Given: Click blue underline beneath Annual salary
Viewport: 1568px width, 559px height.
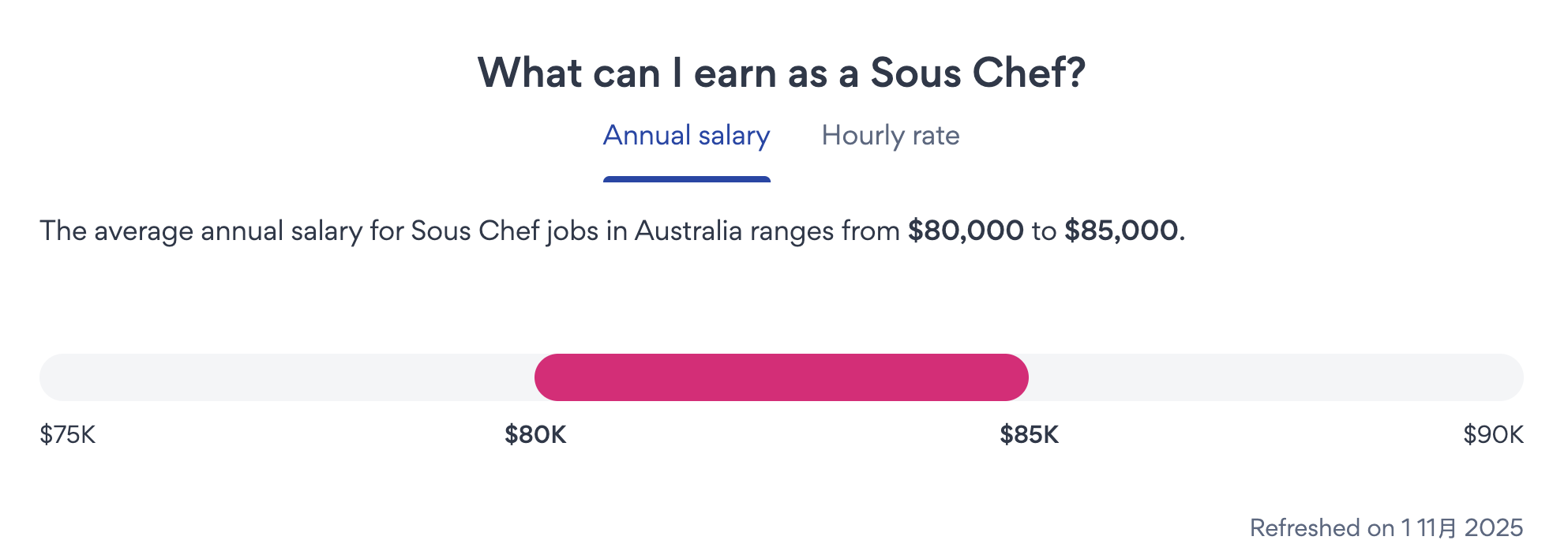Looking at the screenshot, I should click(x=686, y=179).
